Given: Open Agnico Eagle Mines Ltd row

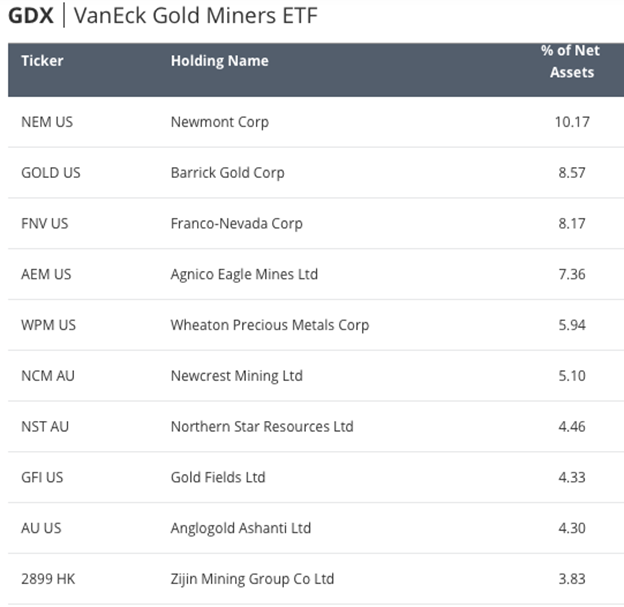Looking at the screenshot, I should coord(246,275).
